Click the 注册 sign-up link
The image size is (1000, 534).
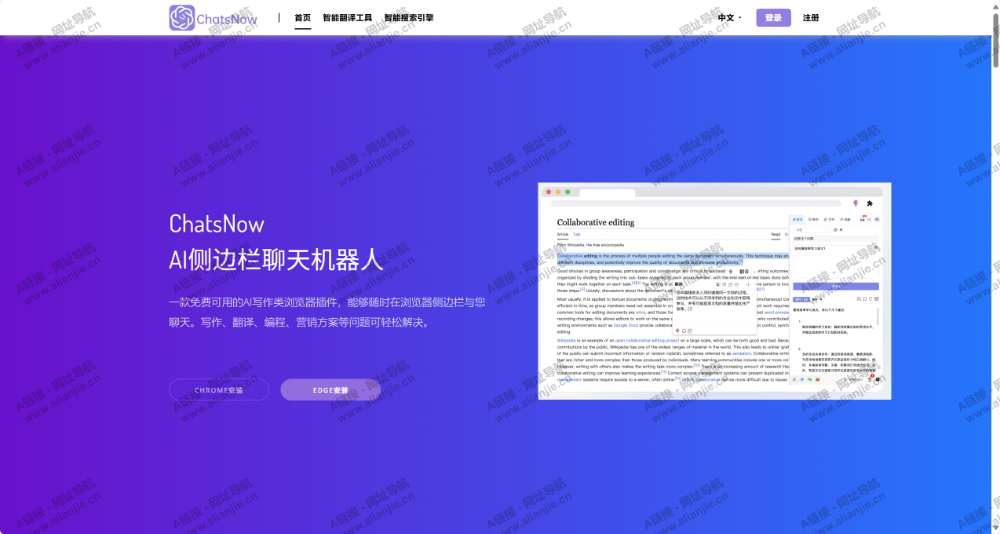pyautogui.click(x=811, y=18)
